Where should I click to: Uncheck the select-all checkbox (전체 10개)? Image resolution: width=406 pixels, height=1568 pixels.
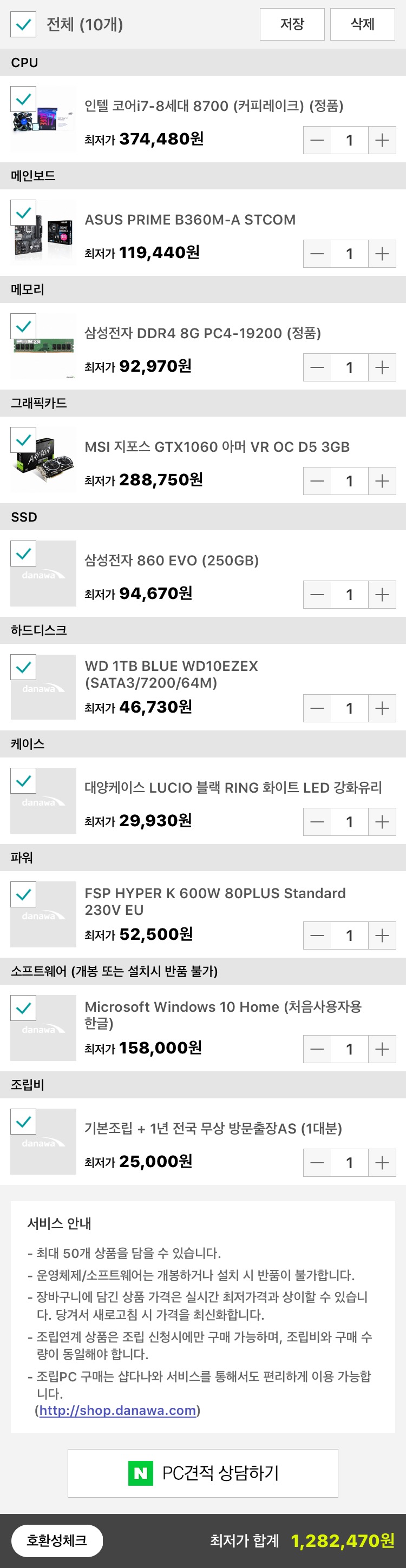23,24
